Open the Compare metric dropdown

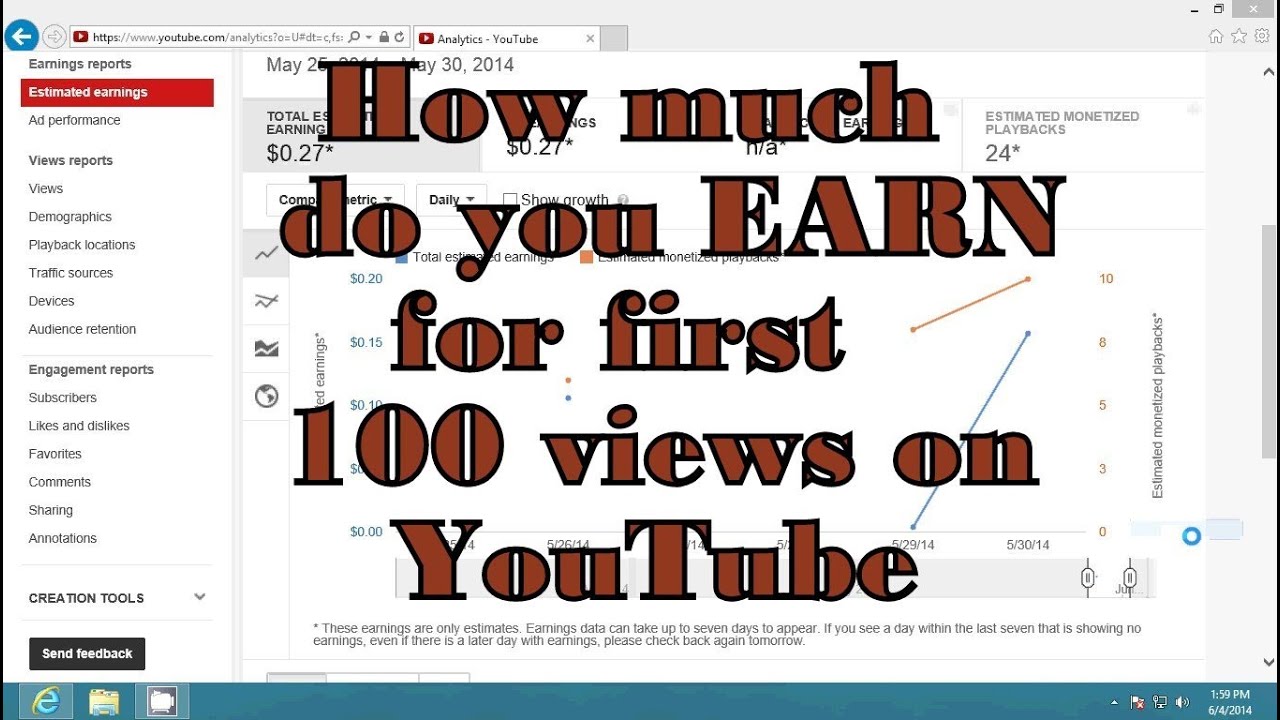pos(335,200)
